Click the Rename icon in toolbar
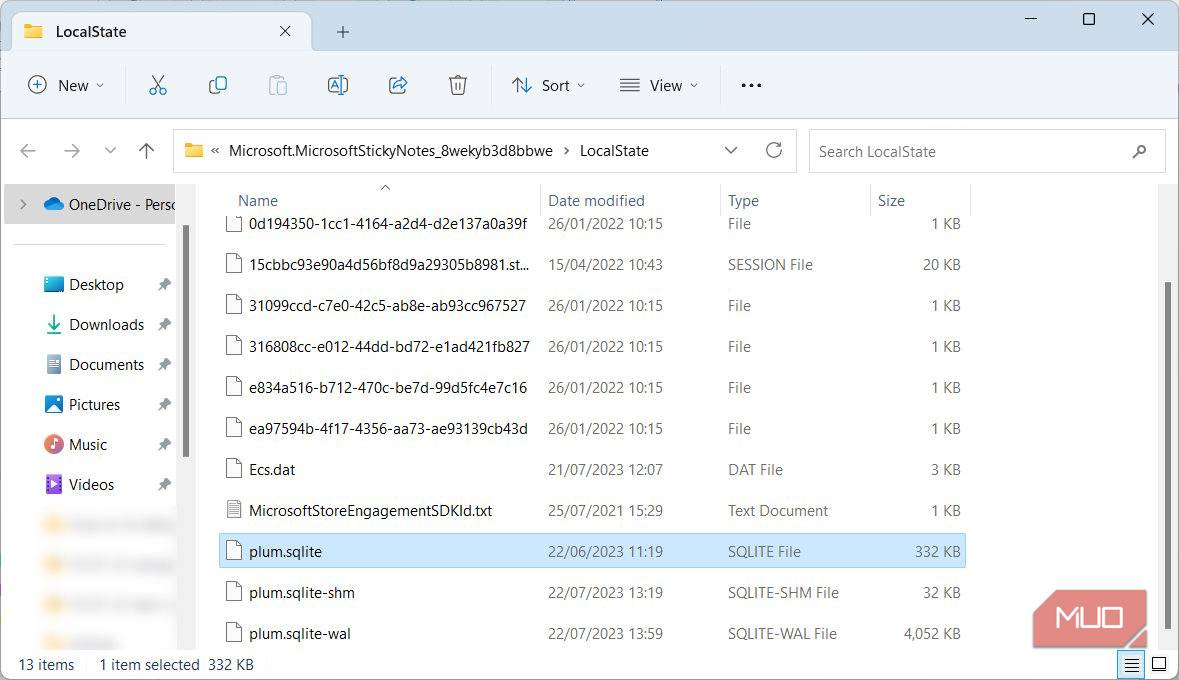 (338, 85)
